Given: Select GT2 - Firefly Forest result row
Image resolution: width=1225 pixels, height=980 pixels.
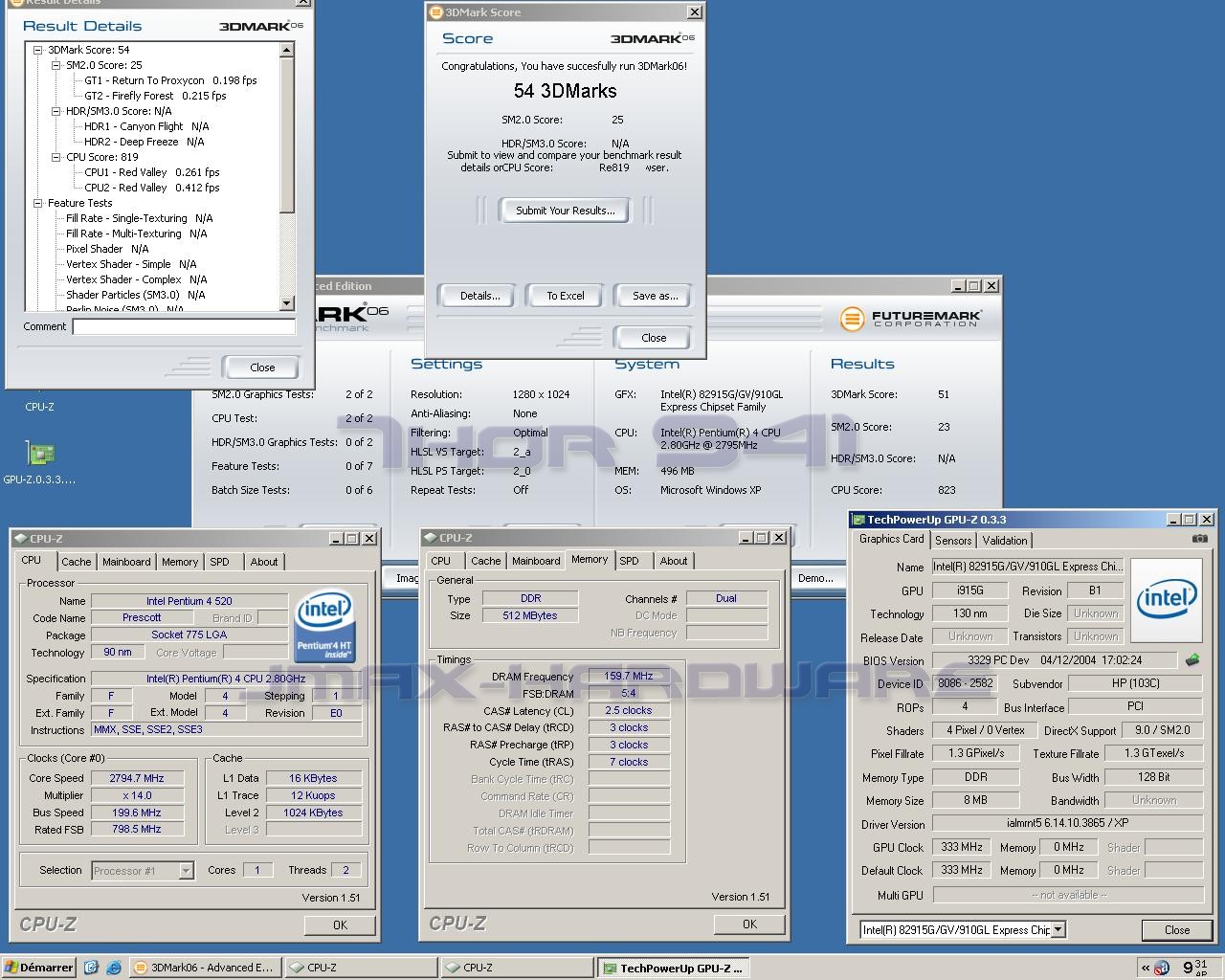Looking at the screenshot, I should tap(155, 96).
